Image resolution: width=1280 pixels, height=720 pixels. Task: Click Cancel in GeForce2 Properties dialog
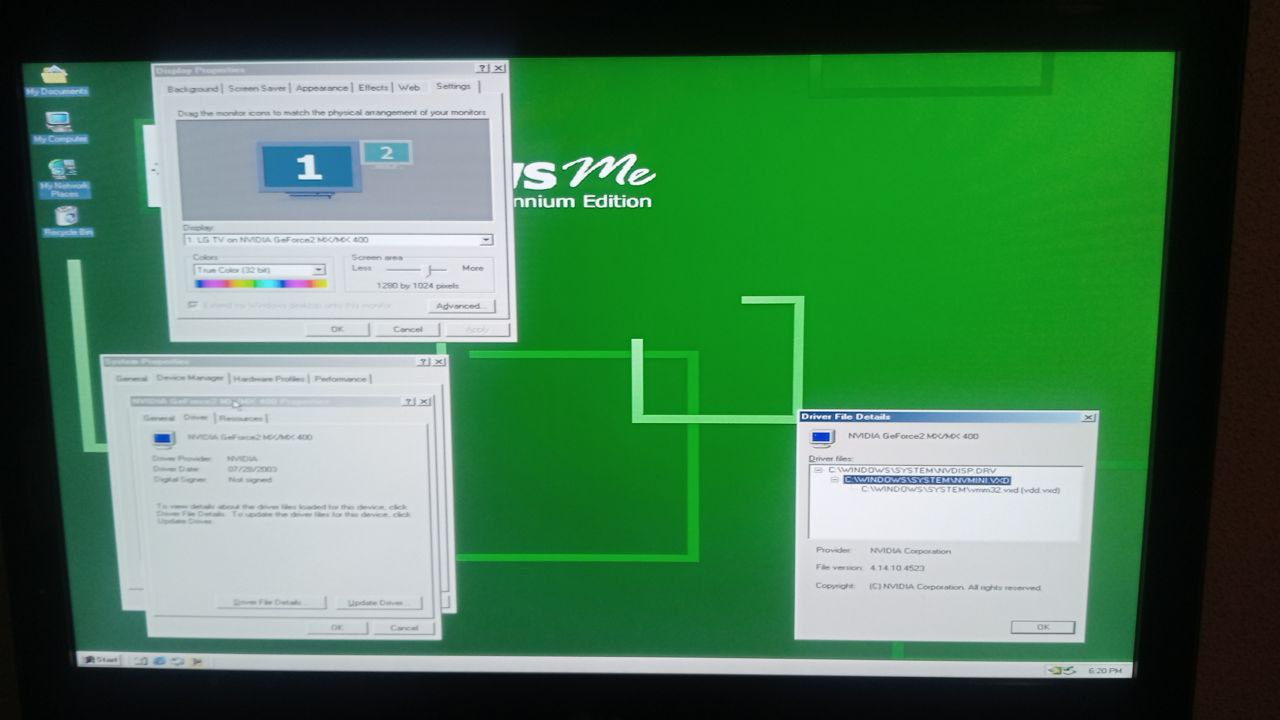(404, 628)
